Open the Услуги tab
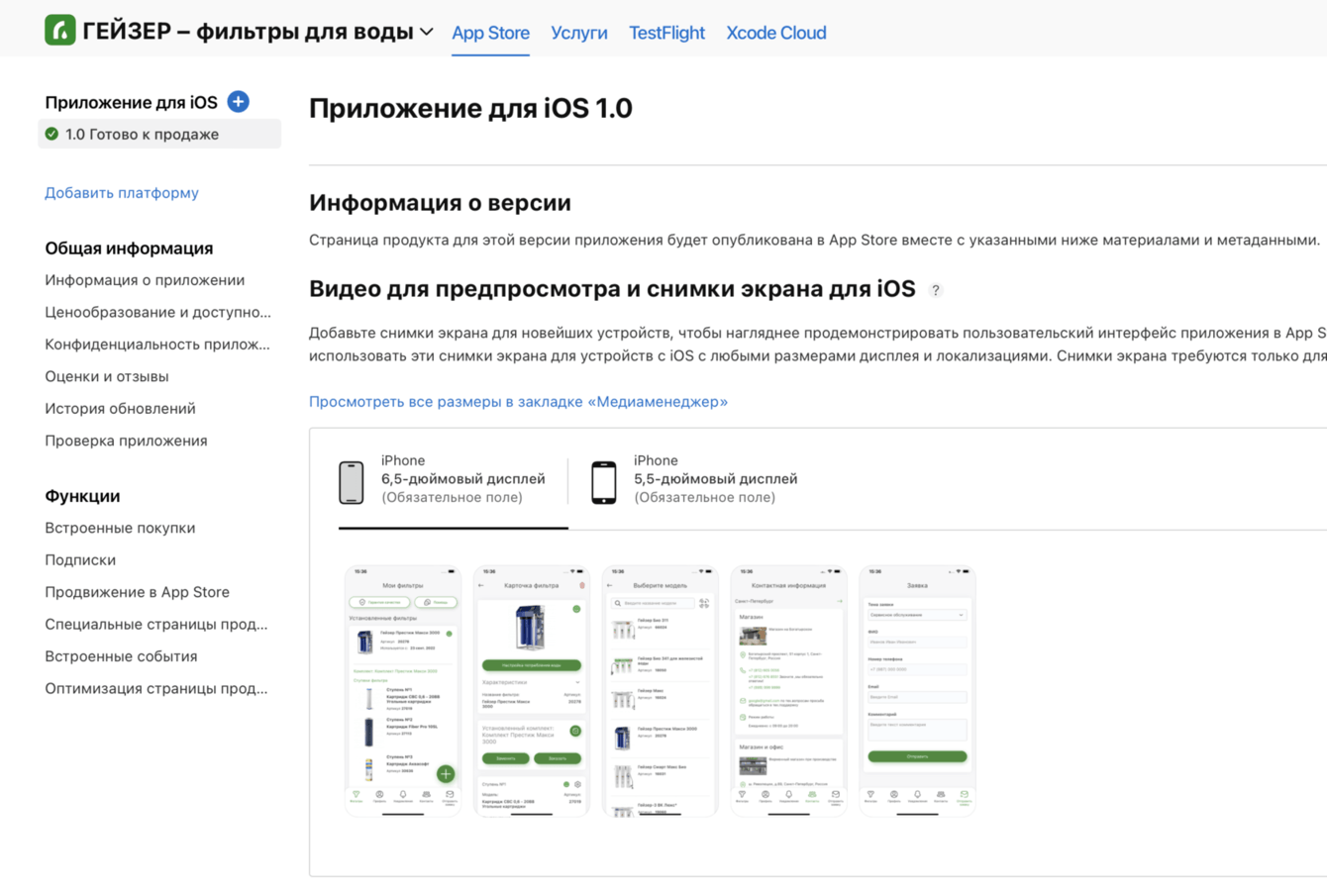The height and width of the screenshot is (896, 1327). (579, 33)
